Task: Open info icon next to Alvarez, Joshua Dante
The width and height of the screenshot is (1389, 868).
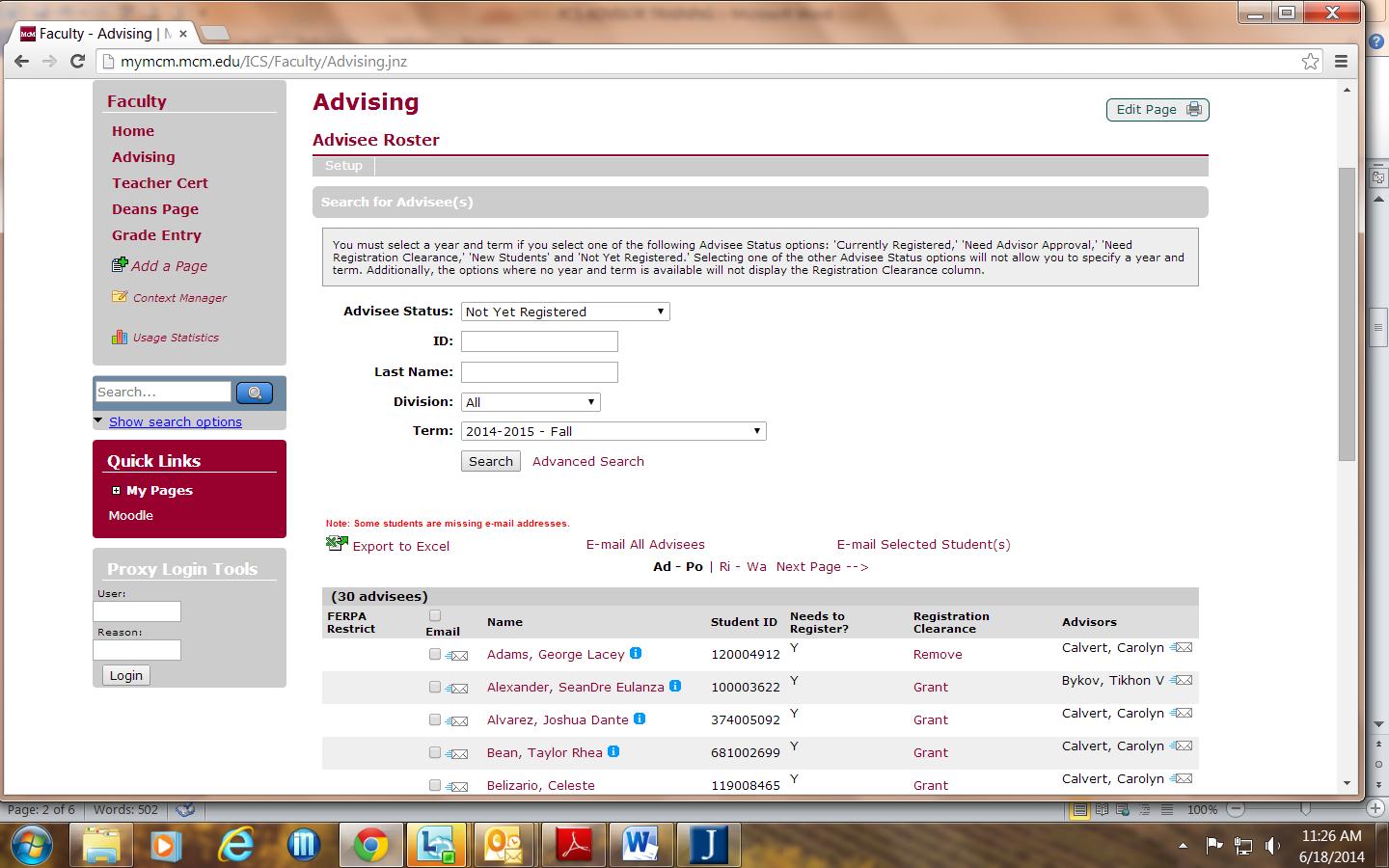Action: 640,719
